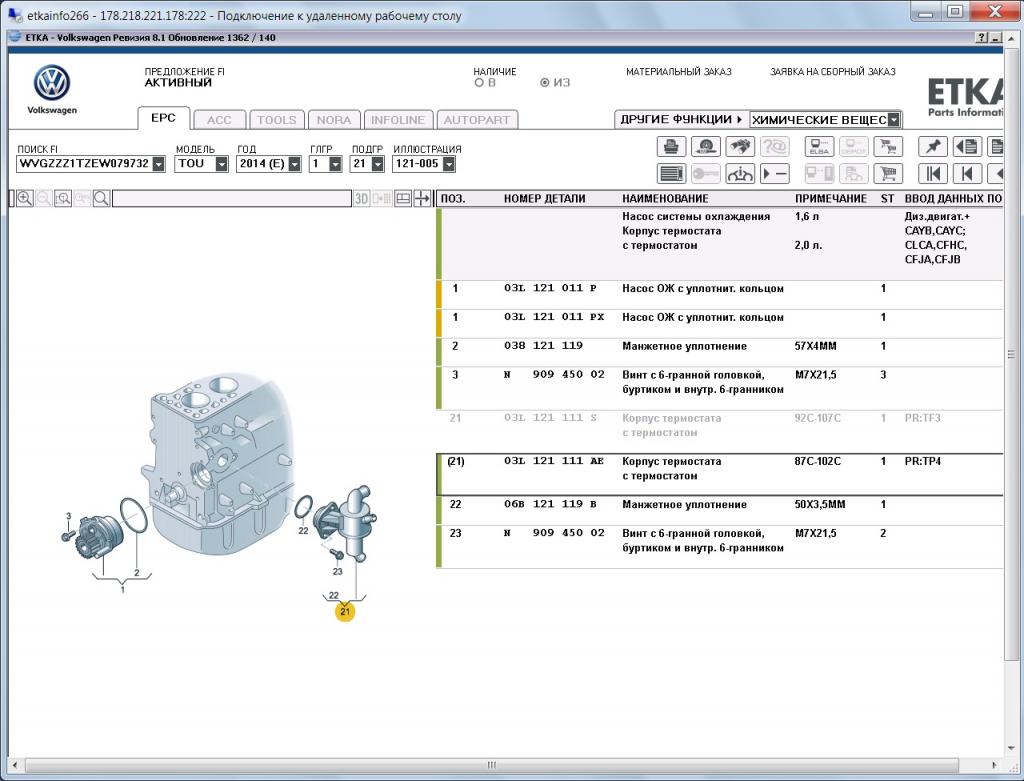
Task: Click the VIN field WVGZZZ1TZEW079732
Action: click(84, 164)
